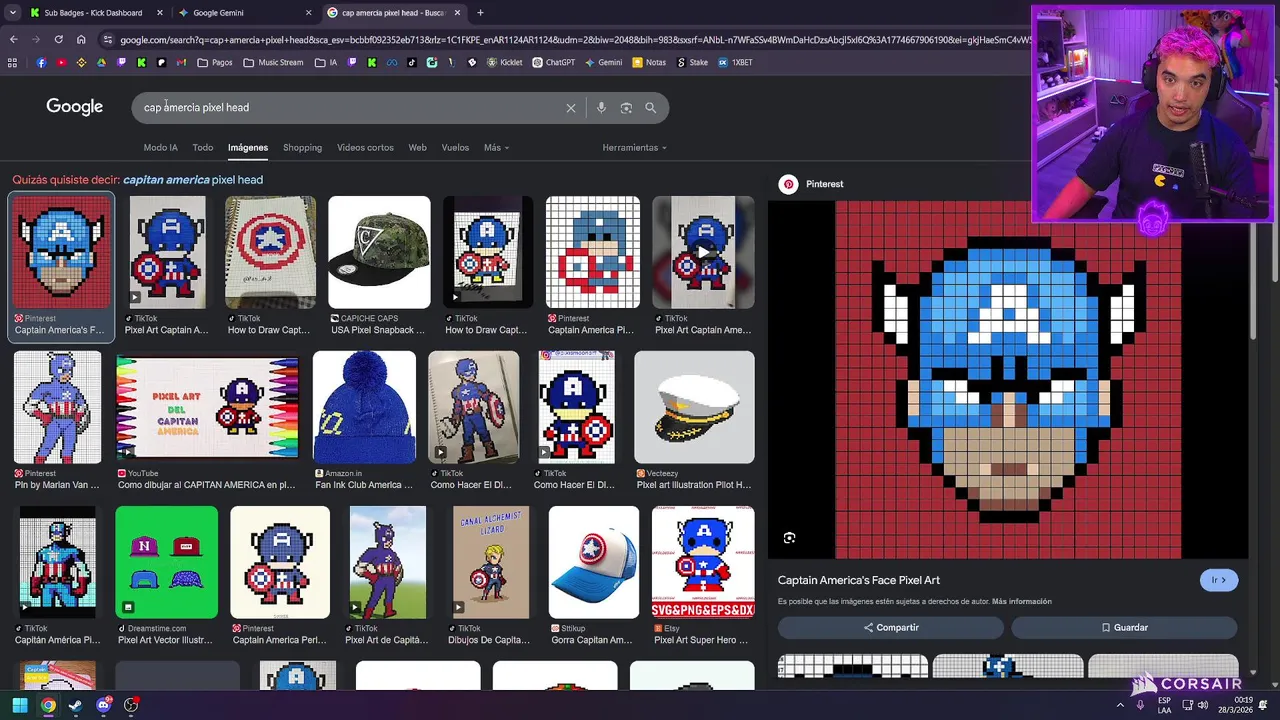Viewport: 1280px width, 720px height.
Task: Open the Pixel Art Vector Illustration Dreamstime thumbnail
Action: coord(166,562)
